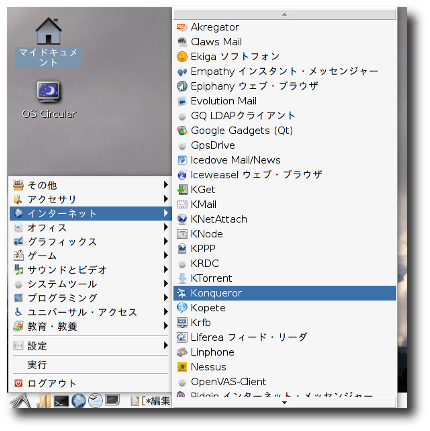Open the GQ LDAPクライアント entry
Viewport: 430px width, 431px height.
coord(285,116)
